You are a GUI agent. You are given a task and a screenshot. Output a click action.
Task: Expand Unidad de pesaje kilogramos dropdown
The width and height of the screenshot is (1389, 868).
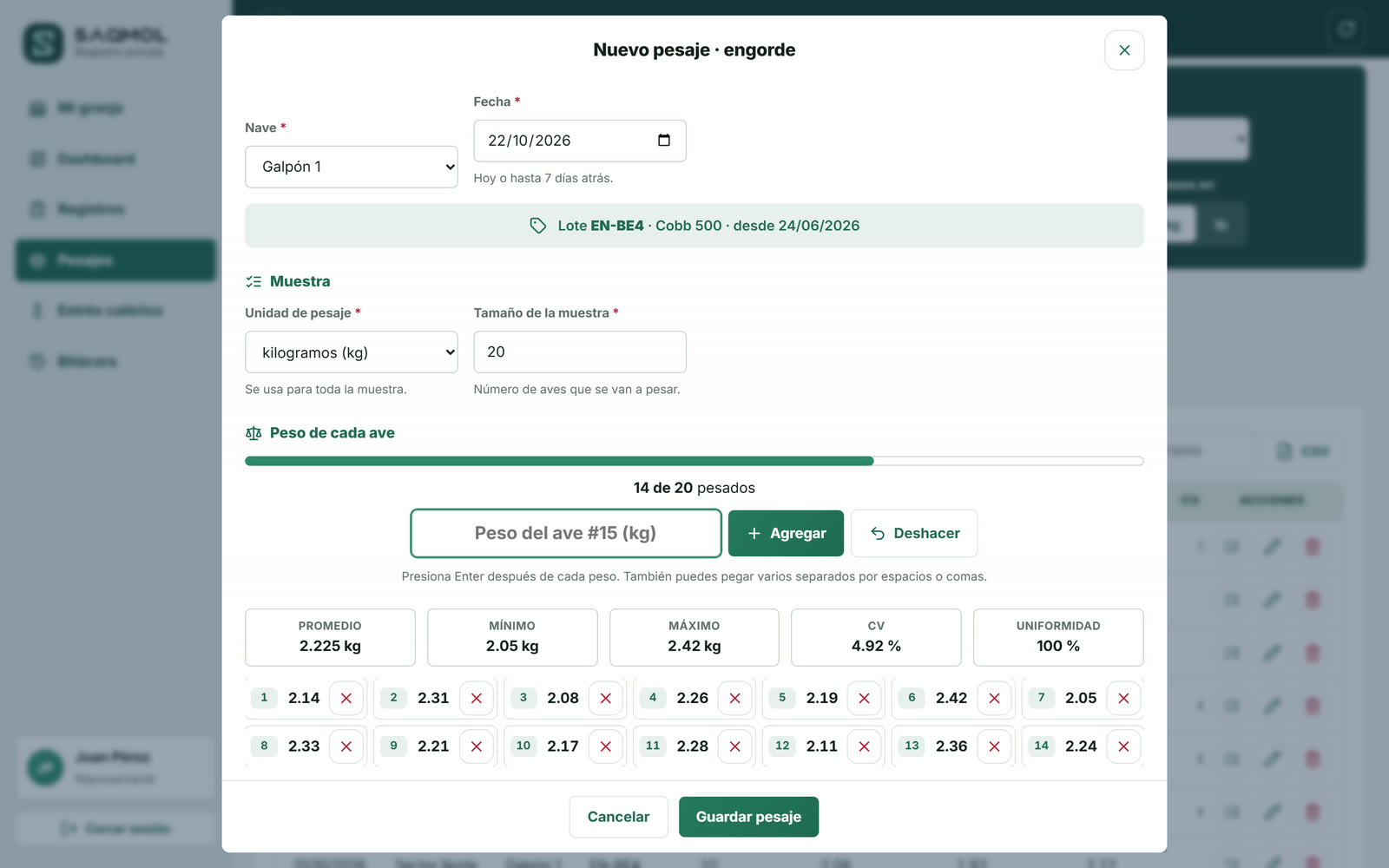click(x=352, y=352)
